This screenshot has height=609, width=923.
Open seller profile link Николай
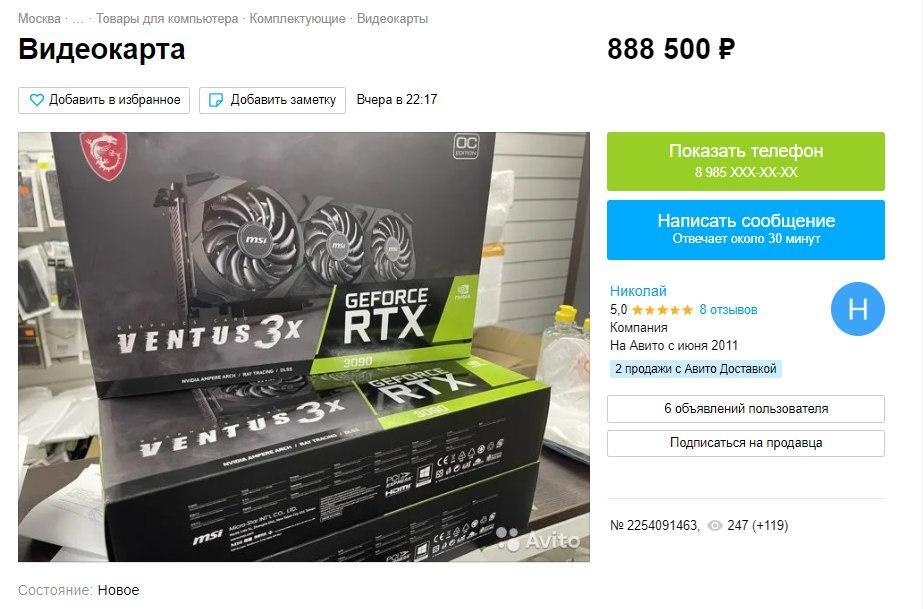638,291
